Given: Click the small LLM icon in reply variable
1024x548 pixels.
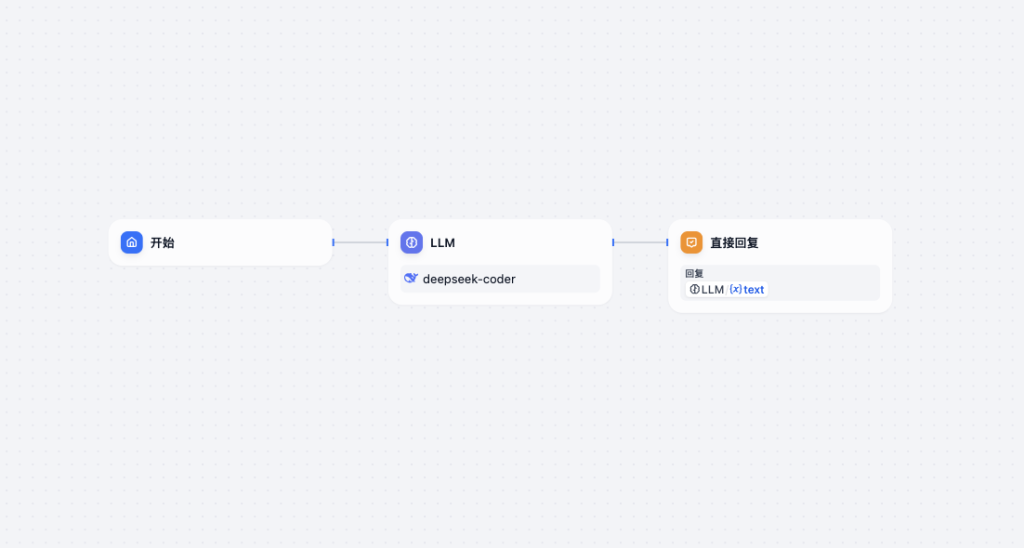Looking at the screenshot, I should (x=694, y=290).
